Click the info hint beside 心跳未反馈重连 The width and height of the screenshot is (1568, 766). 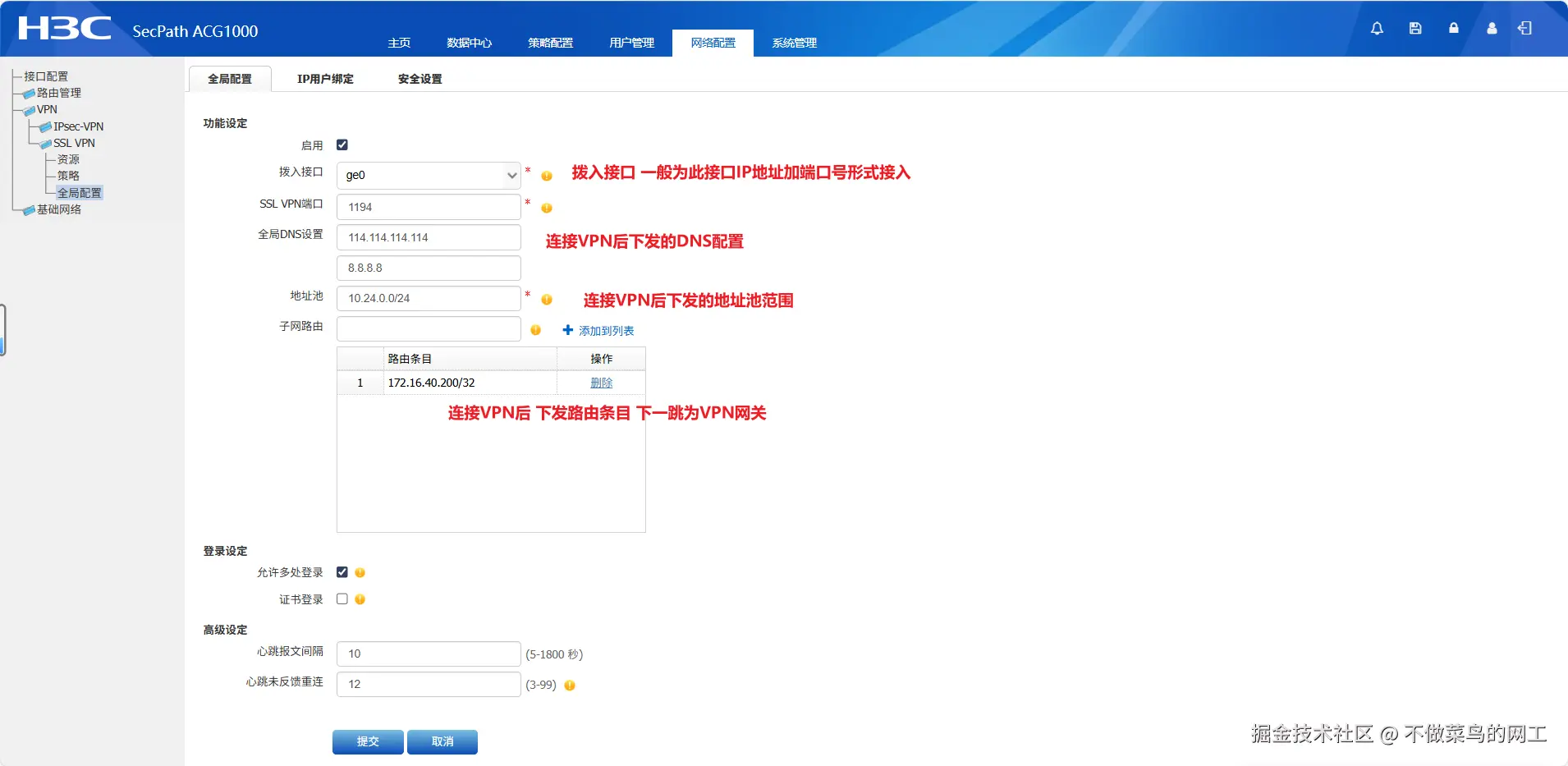pos(570,685)
